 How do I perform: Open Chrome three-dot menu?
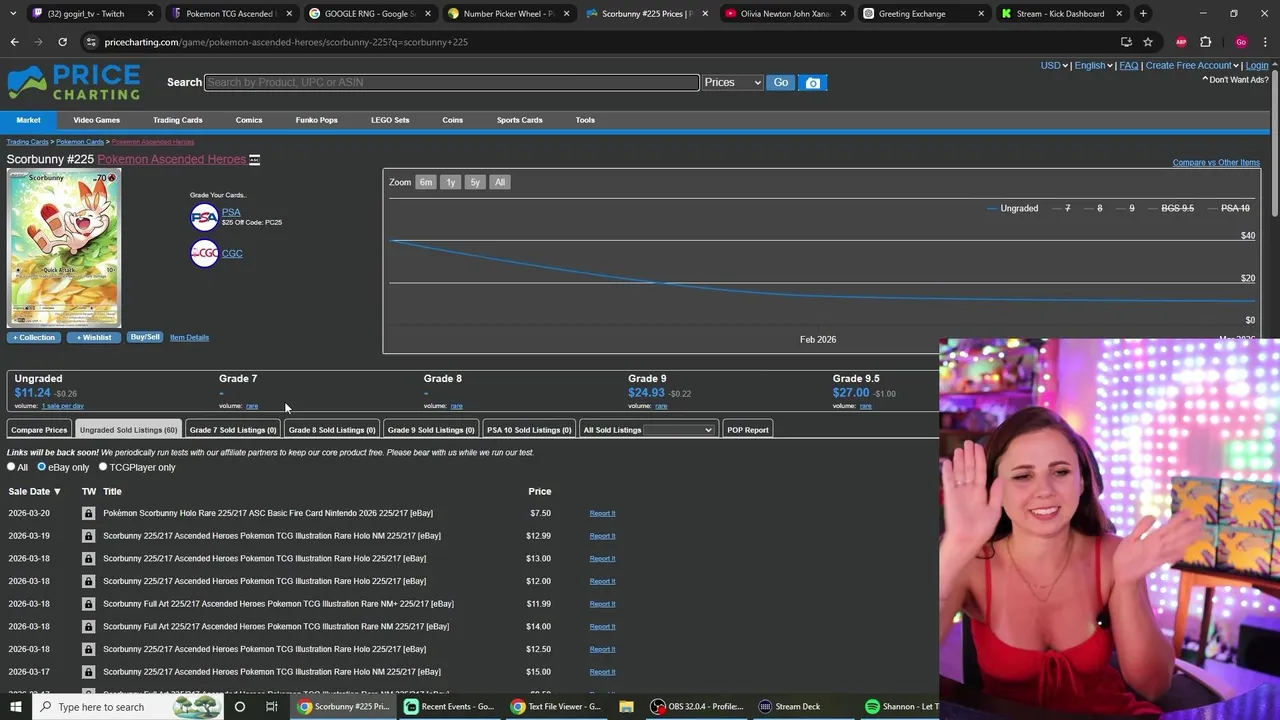point(1265,42)
